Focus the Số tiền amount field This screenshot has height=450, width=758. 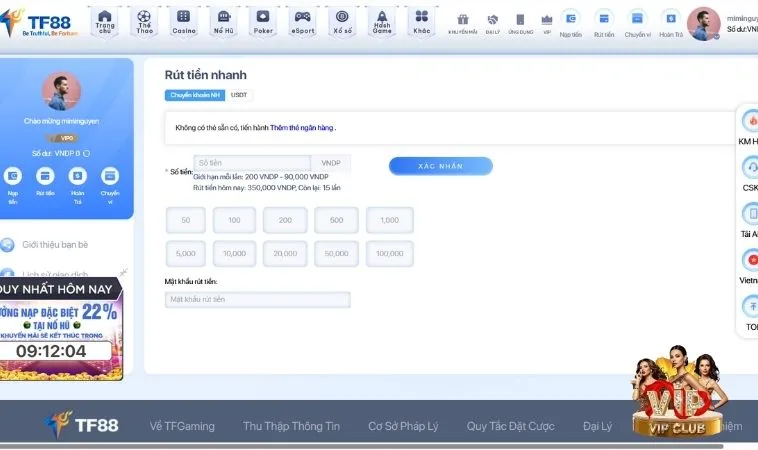252,163
